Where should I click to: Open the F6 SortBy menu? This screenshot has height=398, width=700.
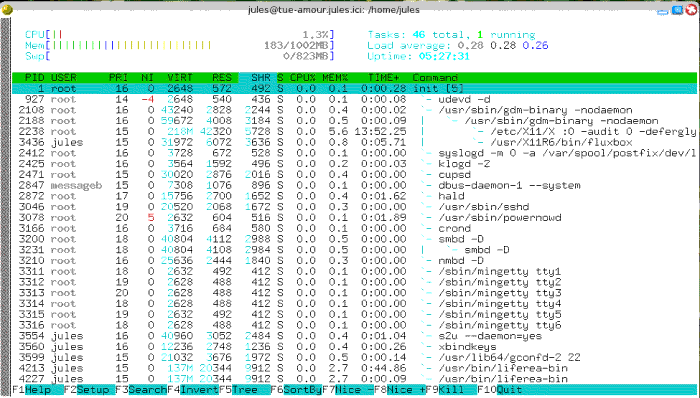pos(296,390)
